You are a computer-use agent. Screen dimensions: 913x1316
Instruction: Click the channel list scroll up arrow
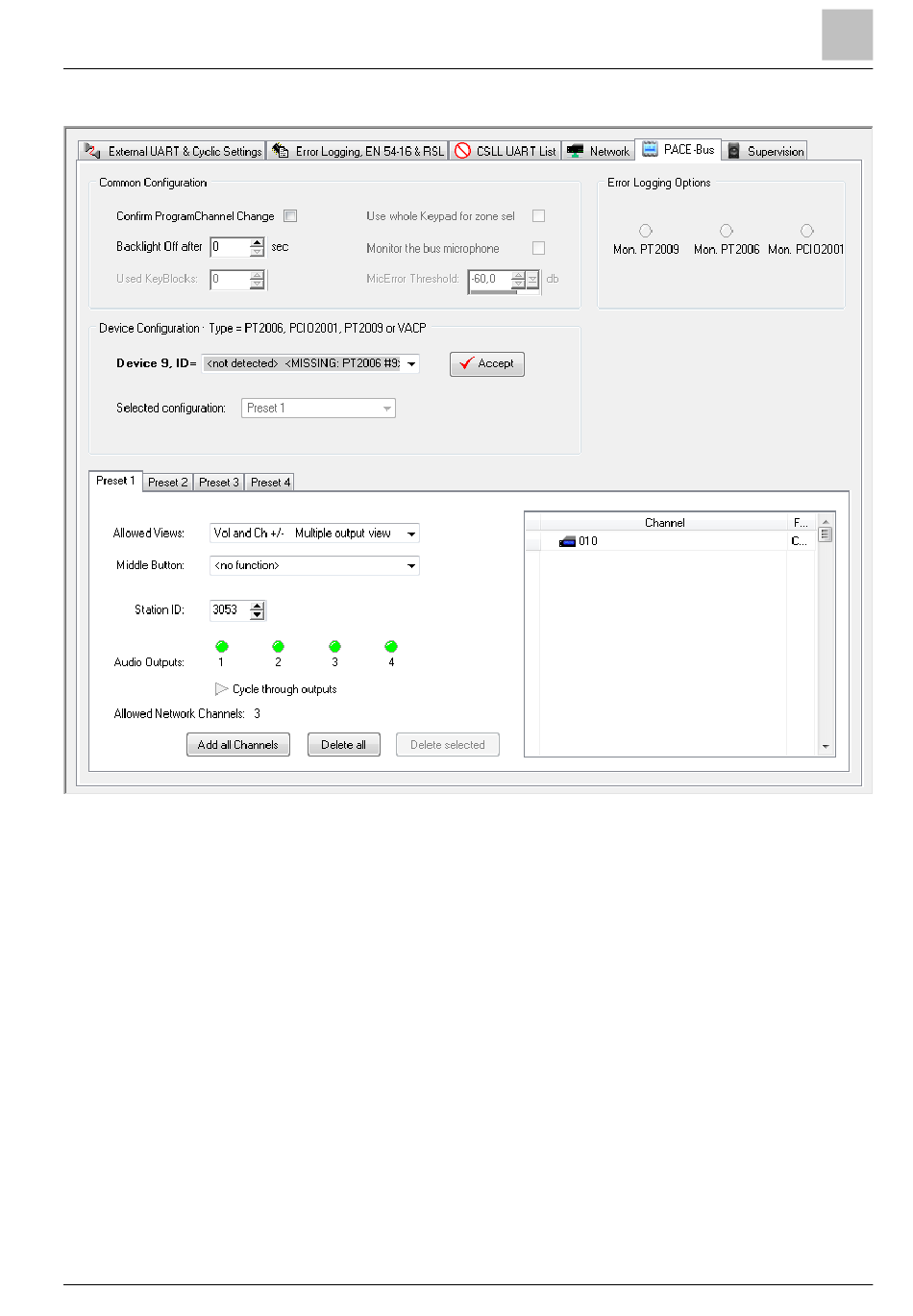[x=826, y=521]
